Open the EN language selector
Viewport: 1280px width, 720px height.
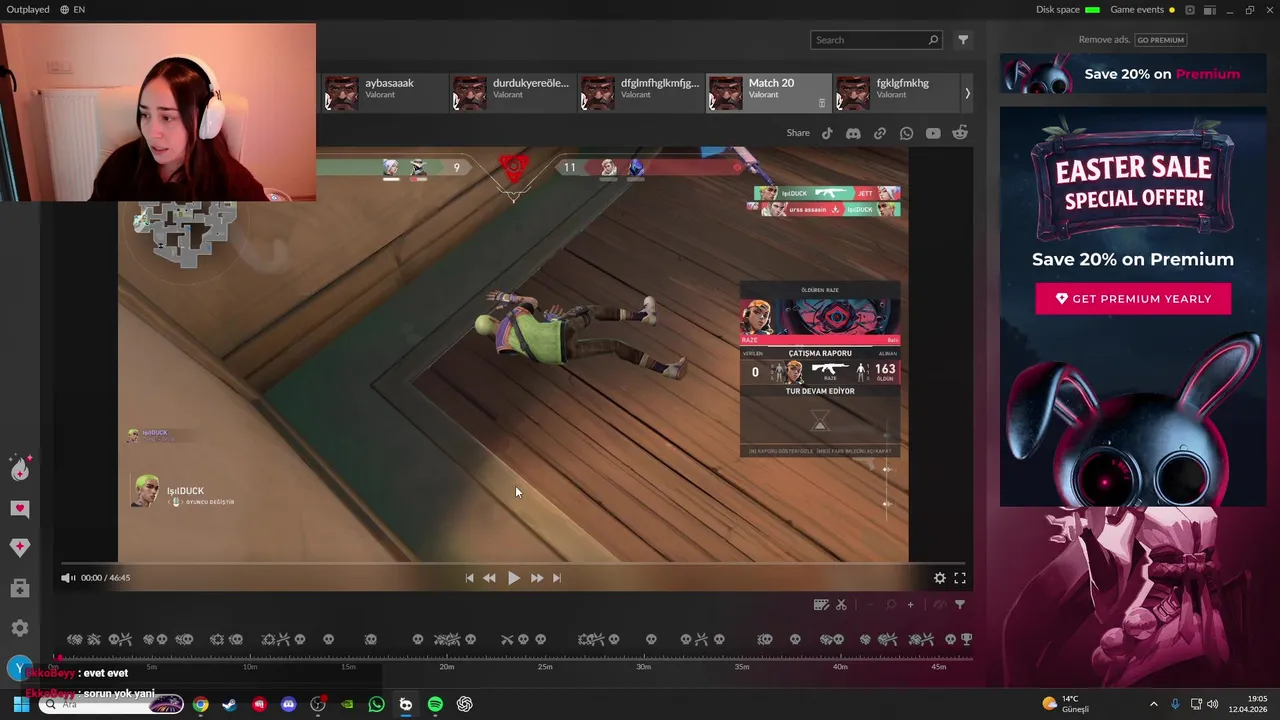(72, 9)
